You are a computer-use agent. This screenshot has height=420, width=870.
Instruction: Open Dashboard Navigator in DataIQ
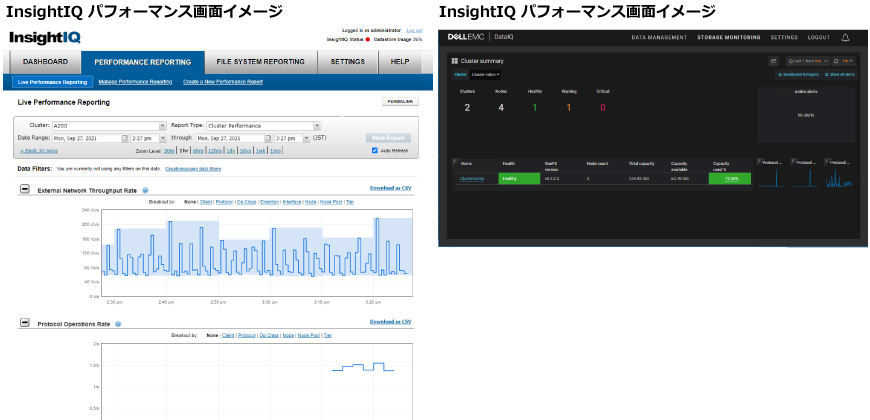tap(798, 74)
